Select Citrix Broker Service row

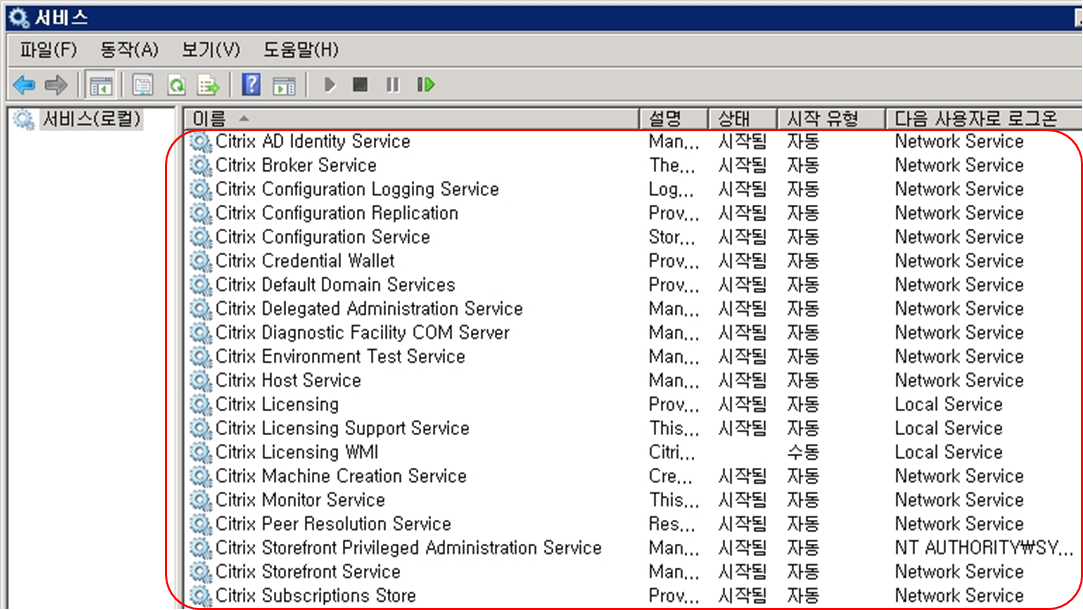(632, 165)
